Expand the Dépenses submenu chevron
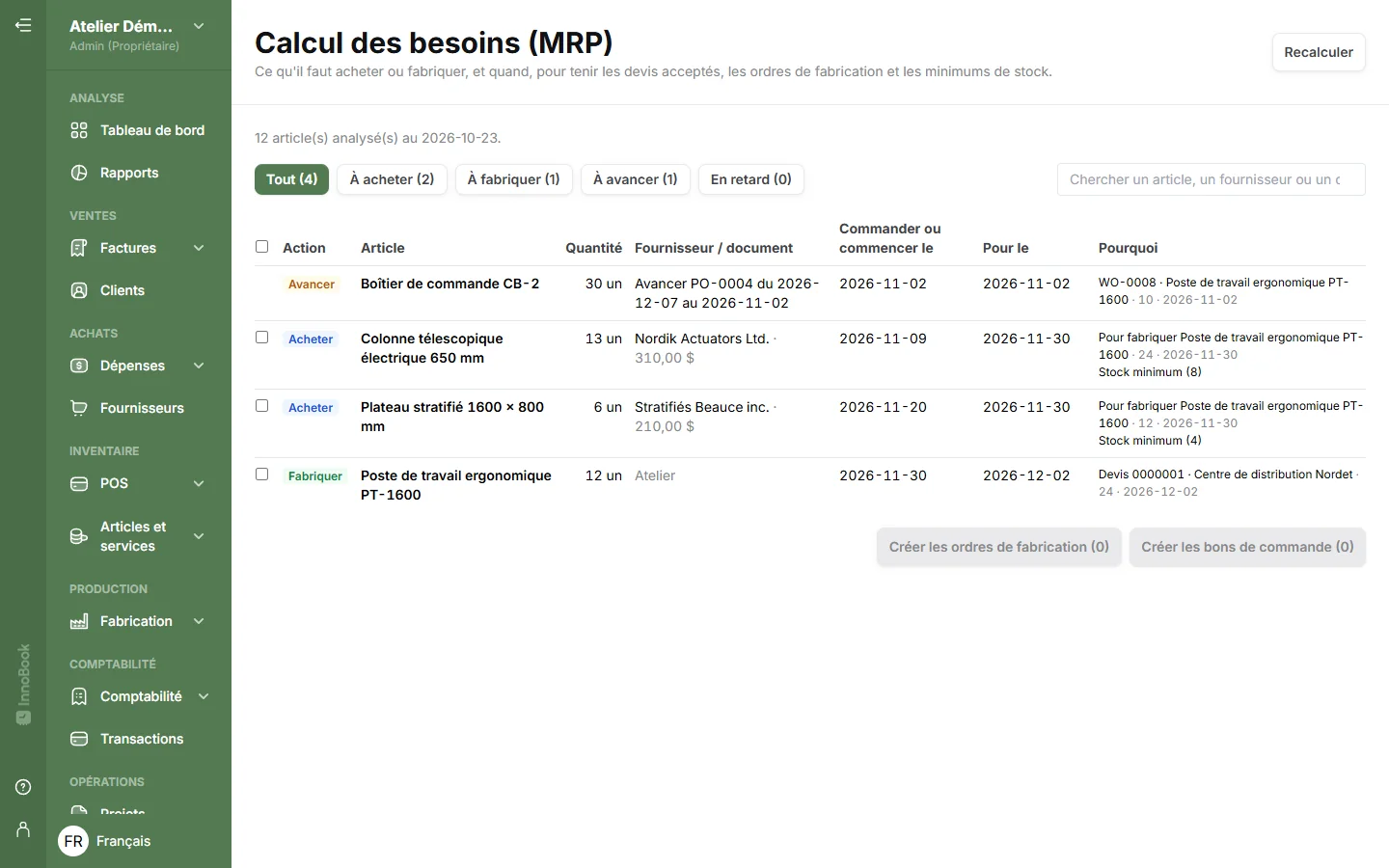Screen dimensions: 1389x868 [199, 366]
